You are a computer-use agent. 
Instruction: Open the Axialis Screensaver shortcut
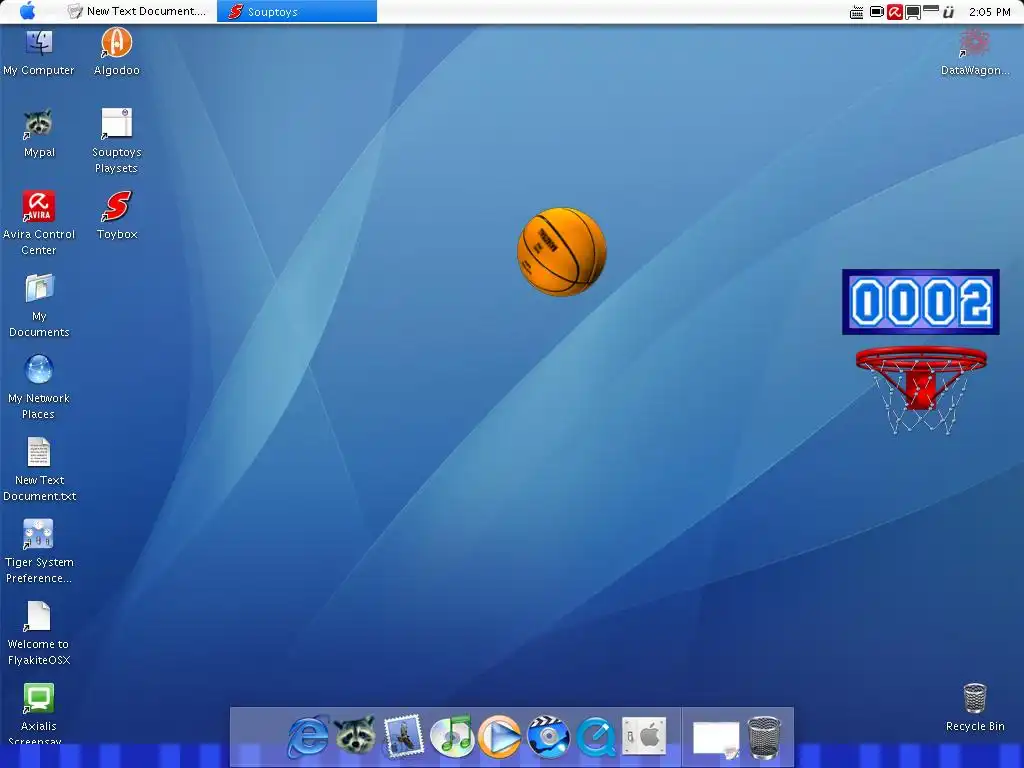pos(39,714)
